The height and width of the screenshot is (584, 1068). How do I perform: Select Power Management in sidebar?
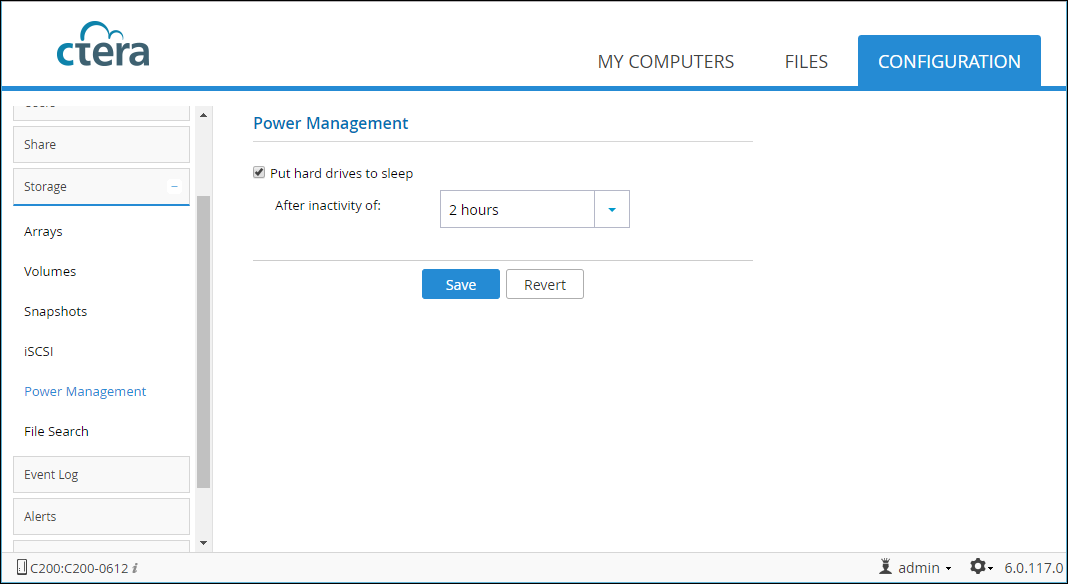pyautogui.click(x=85, y=391)
